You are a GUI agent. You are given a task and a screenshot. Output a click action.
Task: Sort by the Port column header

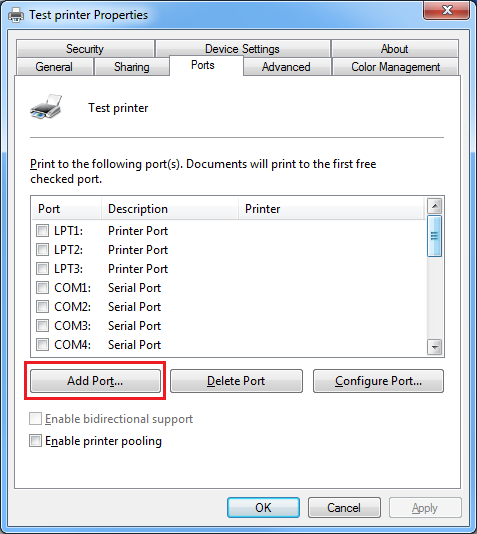pos(66,208)
